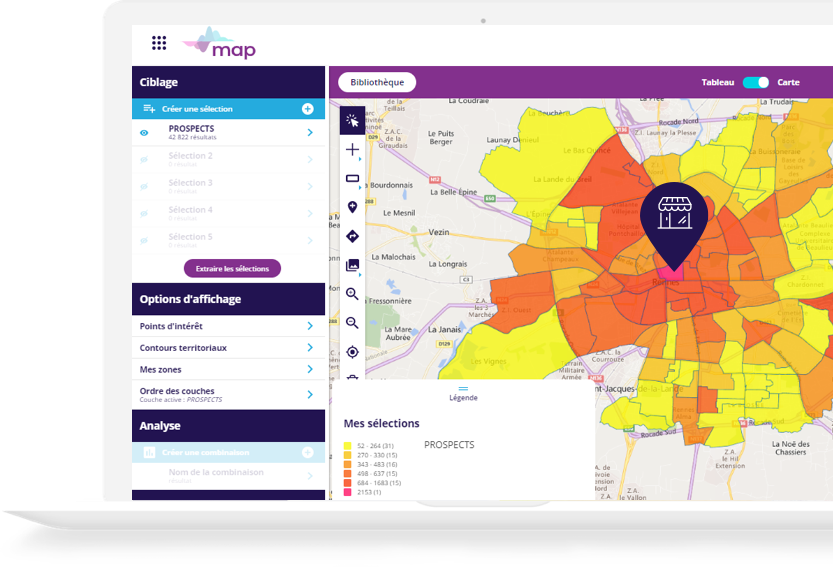Viewport: 833px width, 567px height.
Task: Click the add location pin tool
Action: pyautogui.click(x=352, y=207)
